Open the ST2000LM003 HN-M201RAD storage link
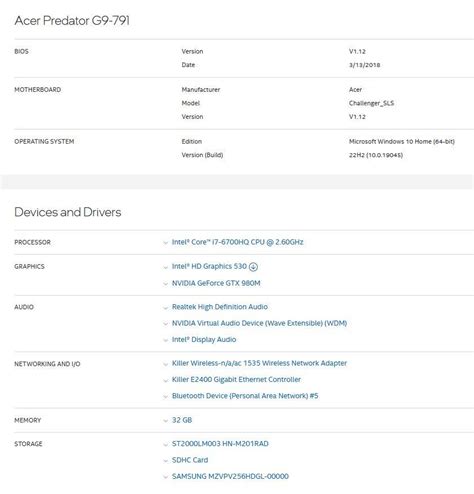Viewport: 474px width, 494px height. (x=220, y=444)
